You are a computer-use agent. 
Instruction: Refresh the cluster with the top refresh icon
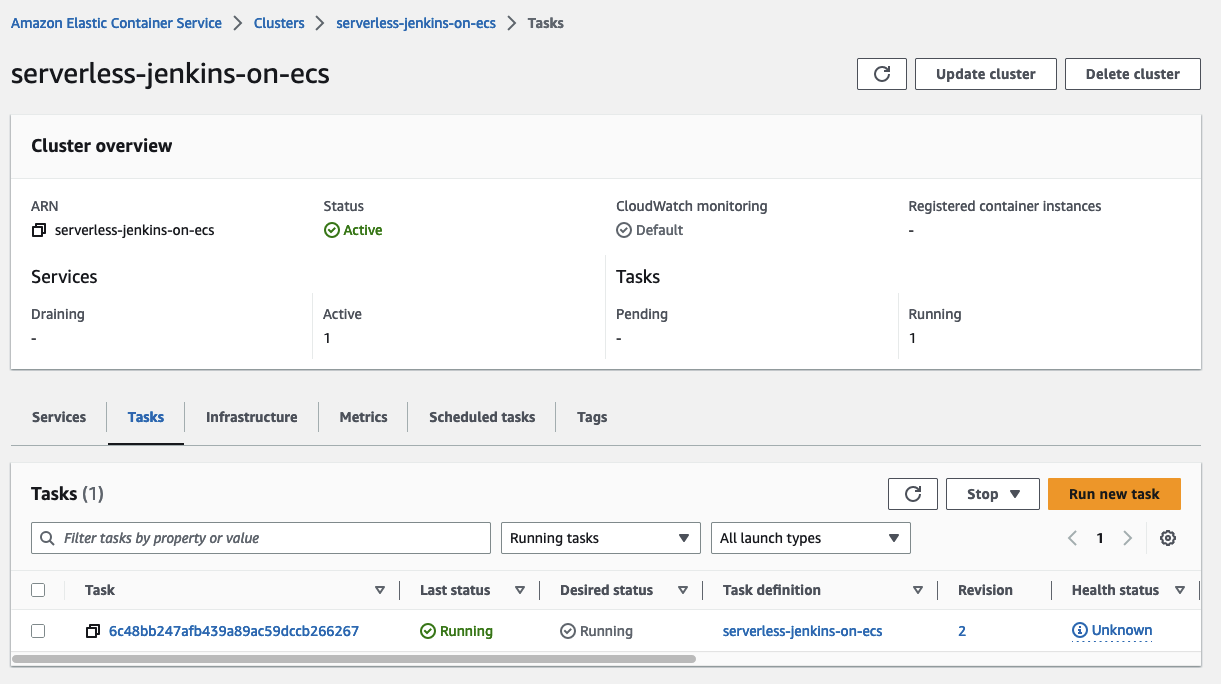[x=881, y=74]
